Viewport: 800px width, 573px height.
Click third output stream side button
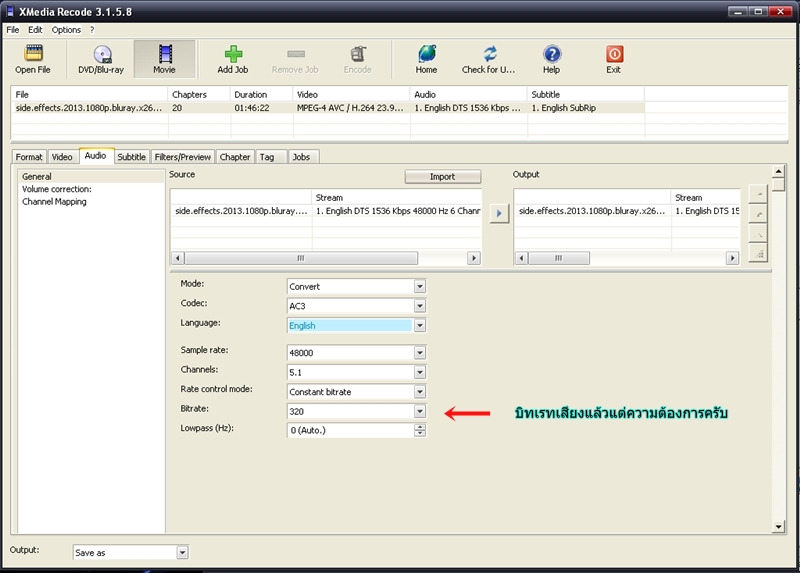758,234
